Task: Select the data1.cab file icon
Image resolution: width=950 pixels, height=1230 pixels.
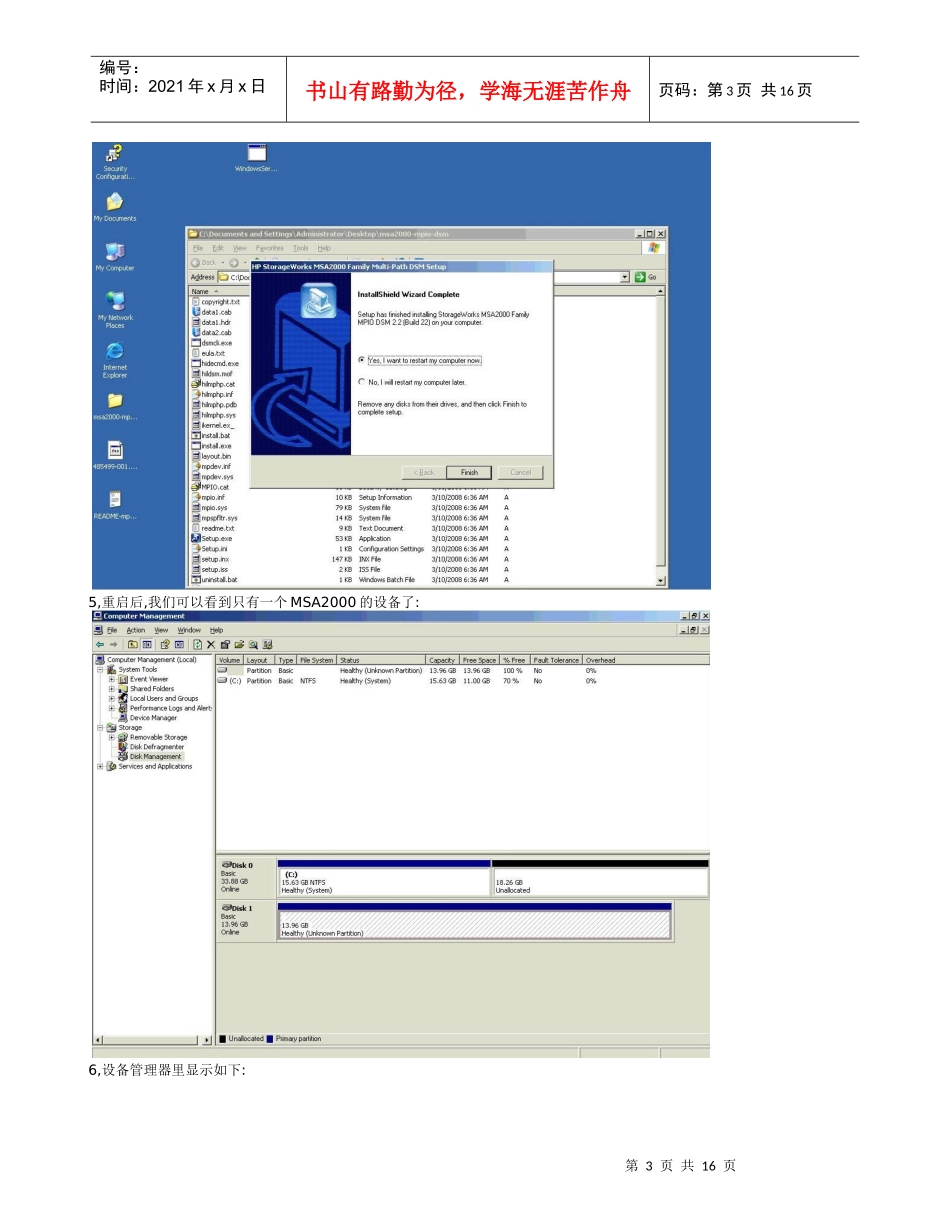Action: (195, 312)
